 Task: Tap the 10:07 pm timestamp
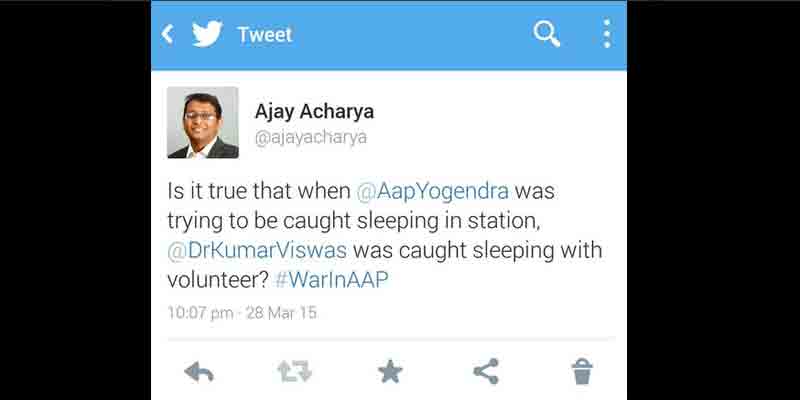point(201,313)
